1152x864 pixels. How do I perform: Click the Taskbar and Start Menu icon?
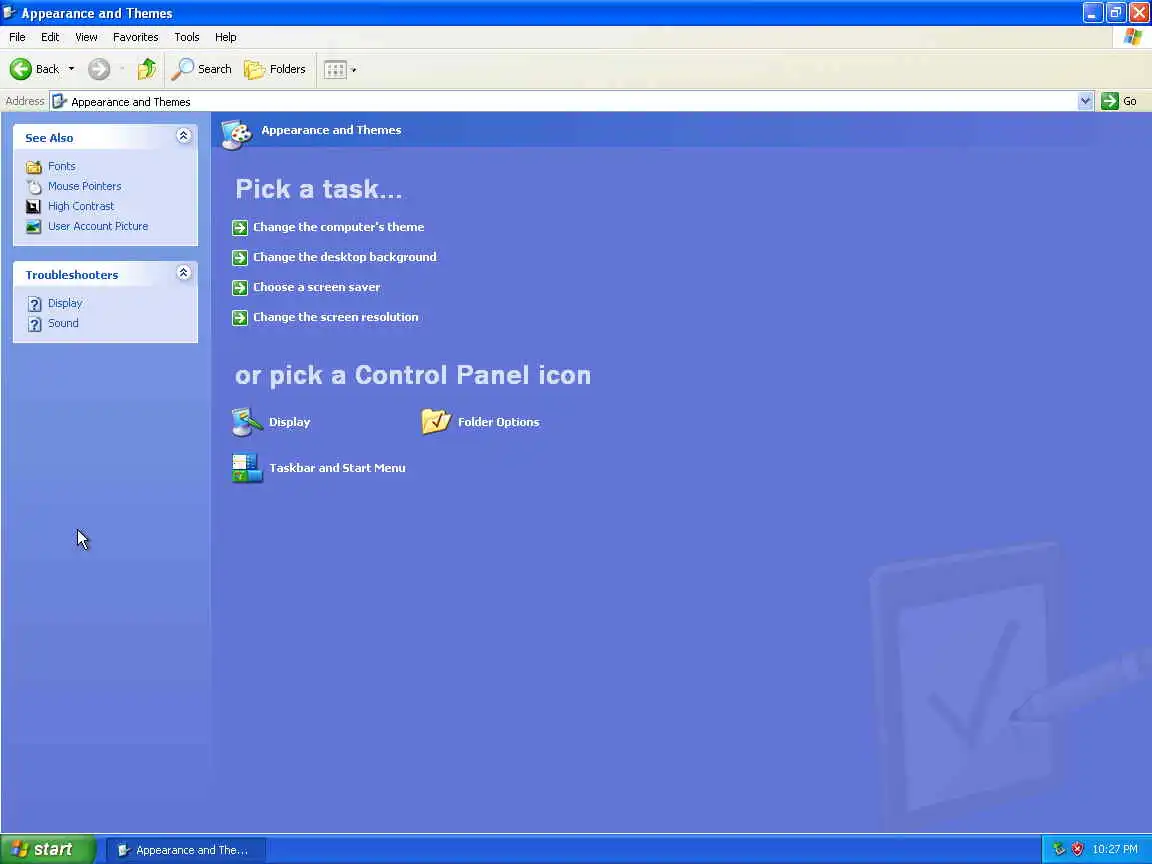[x=247, y=468]
